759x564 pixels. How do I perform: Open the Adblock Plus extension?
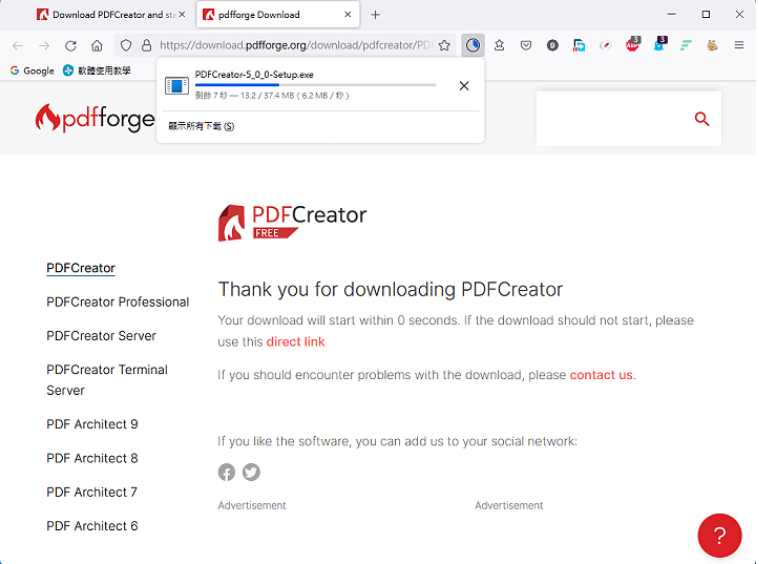pyautogui.click(x=633, y=44)
